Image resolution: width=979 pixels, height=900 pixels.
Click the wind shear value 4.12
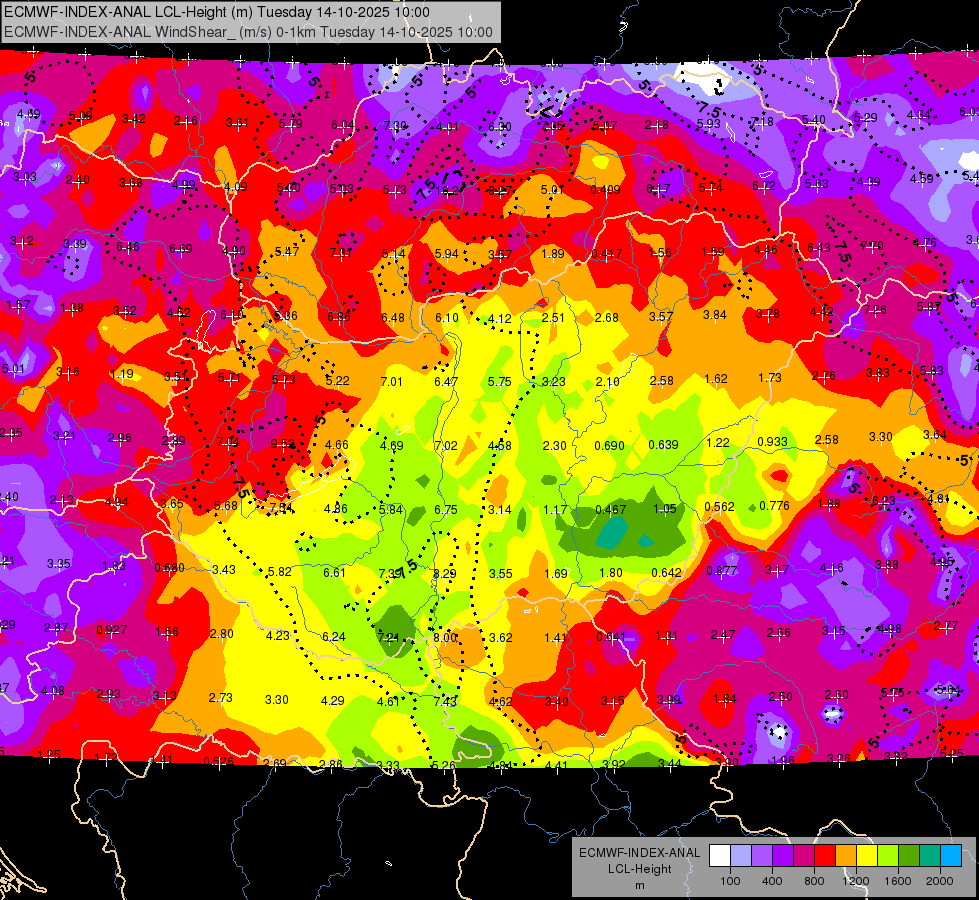point(499,319)
